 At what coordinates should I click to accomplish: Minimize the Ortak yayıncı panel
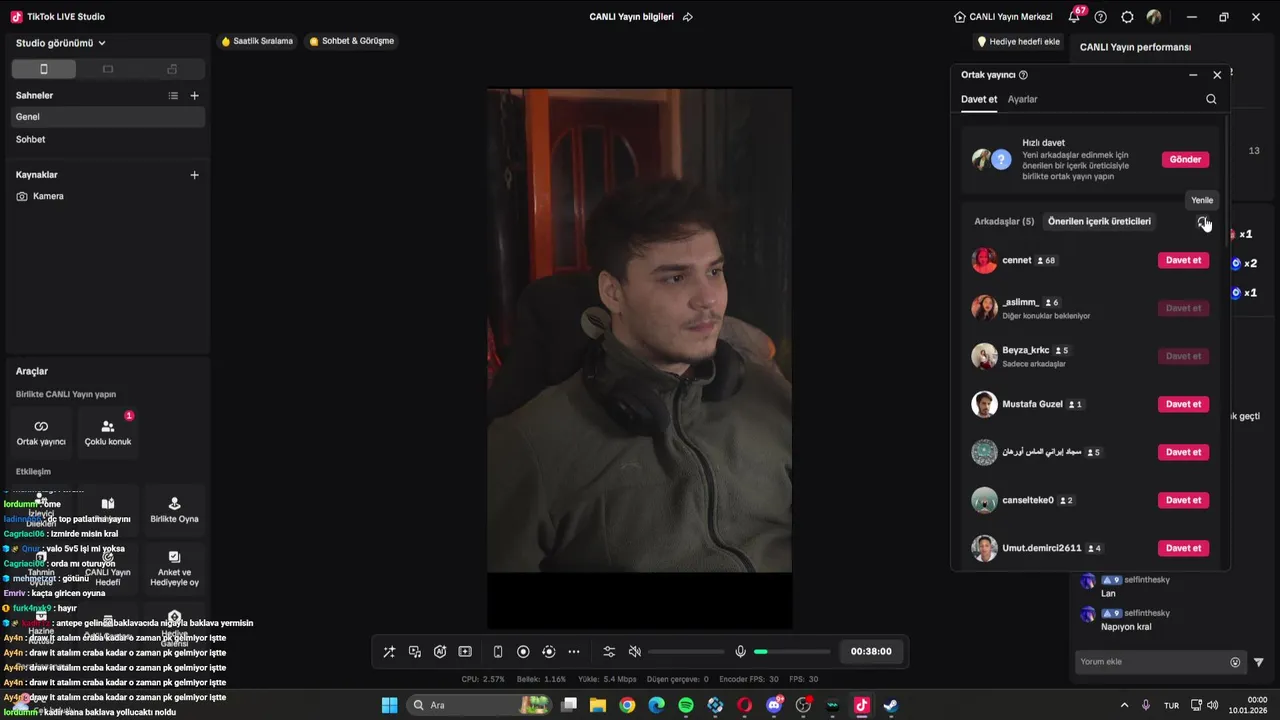pyautogui.click(x=1193, y=75)
